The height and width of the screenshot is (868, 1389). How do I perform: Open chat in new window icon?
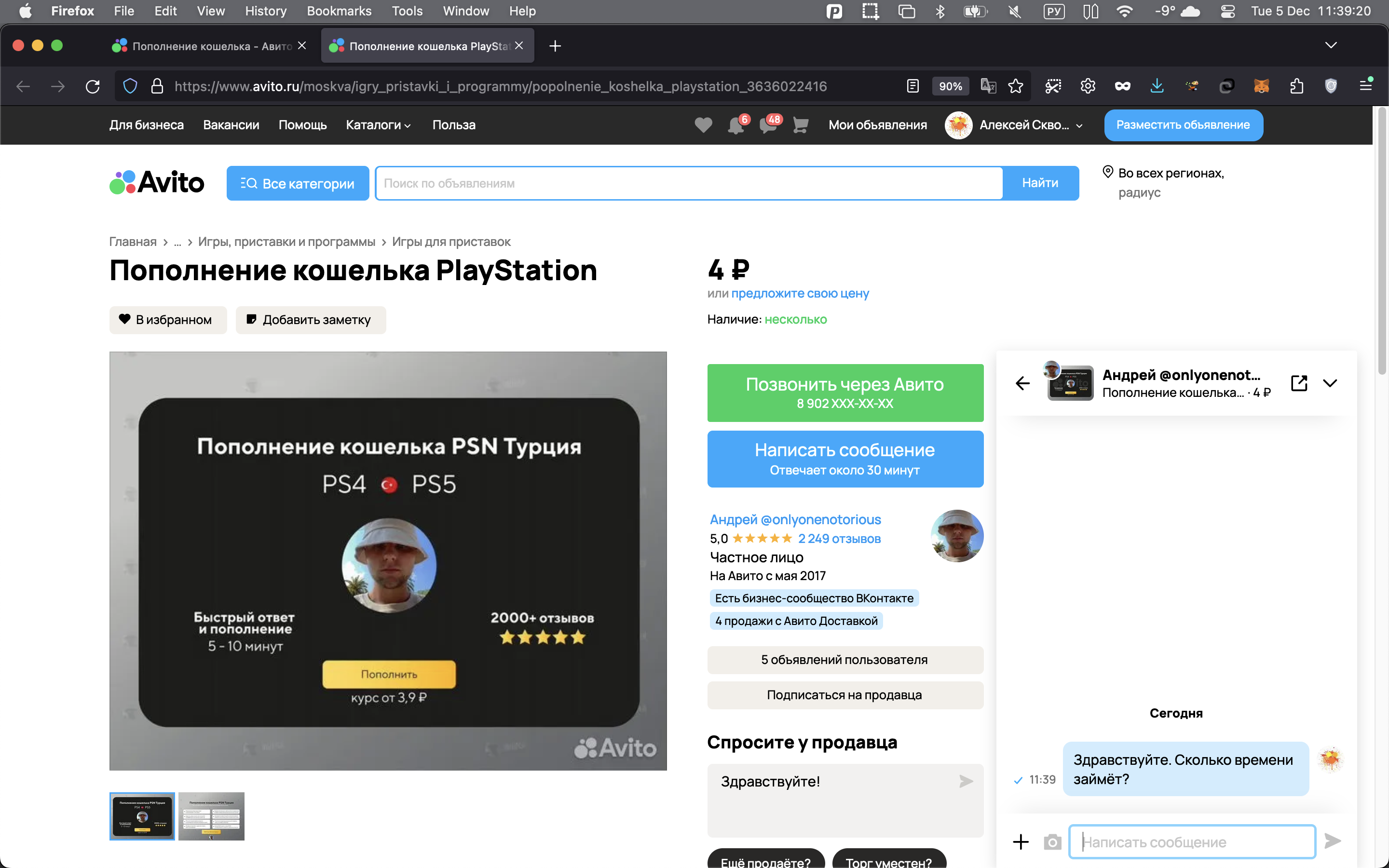1299,383
